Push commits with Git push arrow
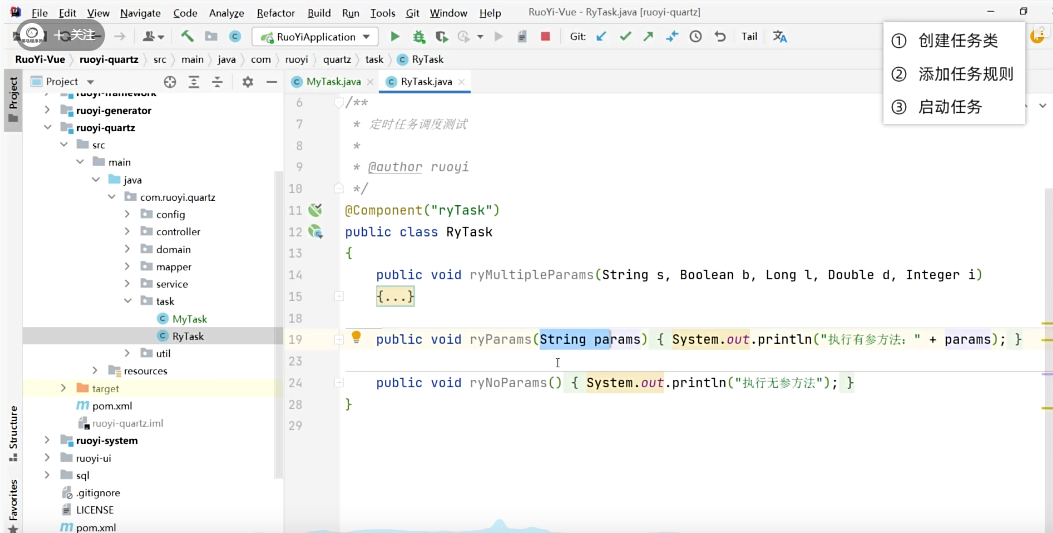The image size is (1053, 533). click(x=648, y=37)
